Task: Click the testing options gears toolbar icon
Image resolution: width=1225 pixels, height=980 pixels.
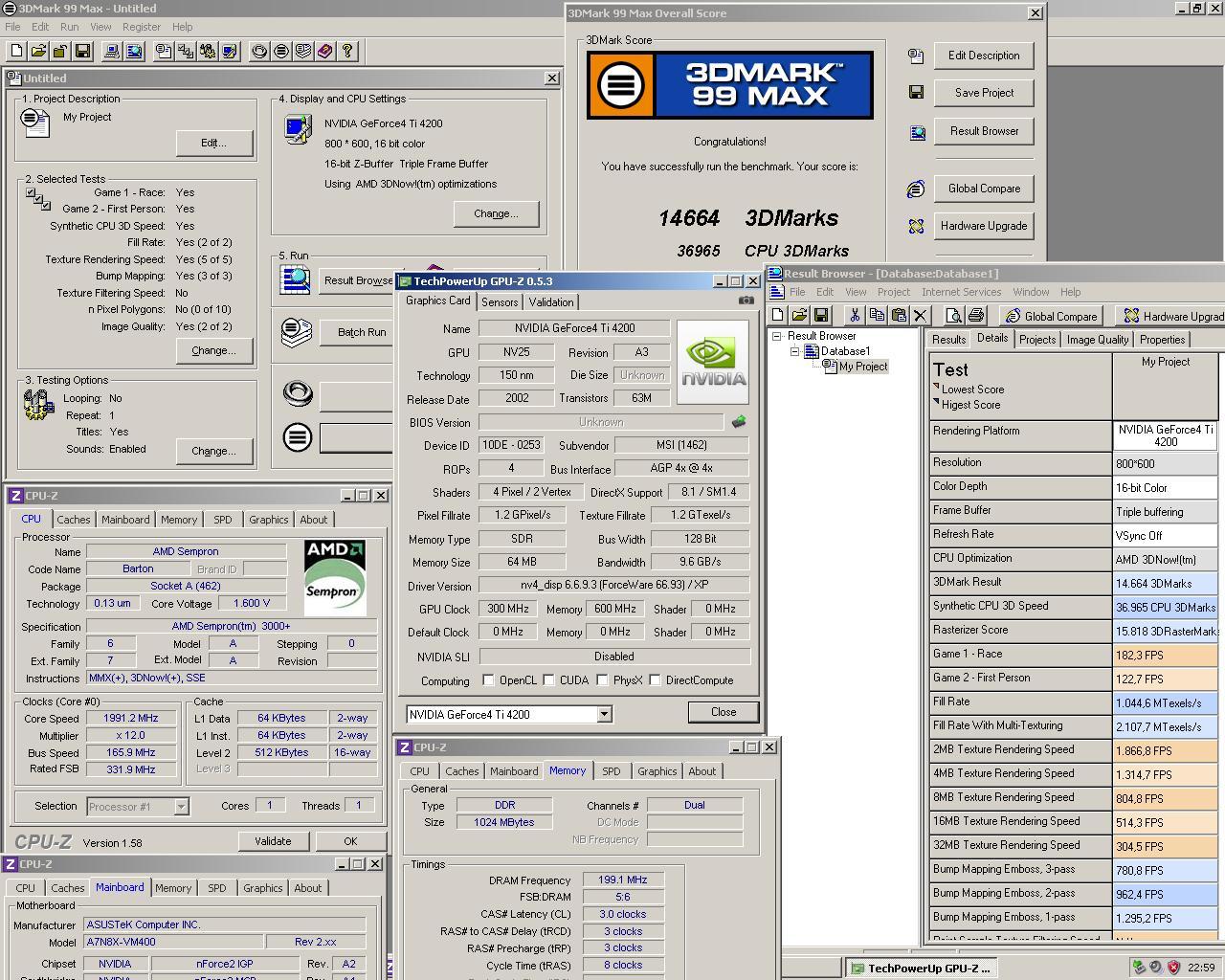Action: click(x=208, y=51)
